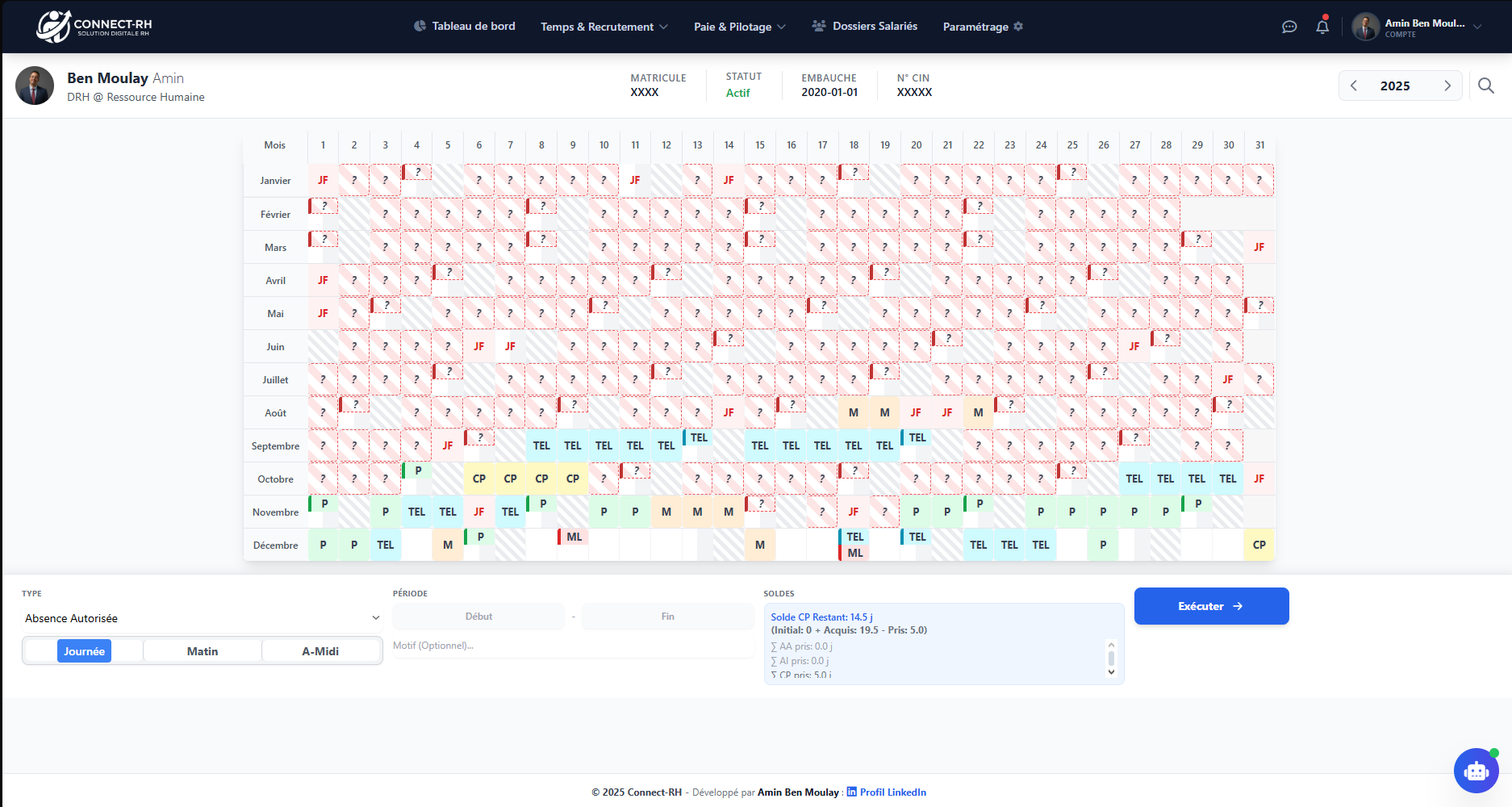The height and width of the screenshot is (807, 1512).
Task: Open the Profil LinkedIn link
Action: (892, 792)
